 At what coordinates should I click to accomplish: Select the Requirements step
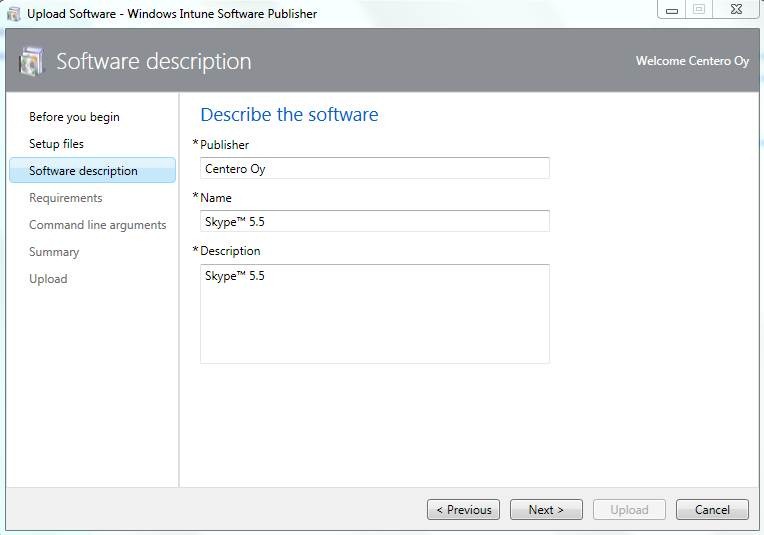pos(66,198)
